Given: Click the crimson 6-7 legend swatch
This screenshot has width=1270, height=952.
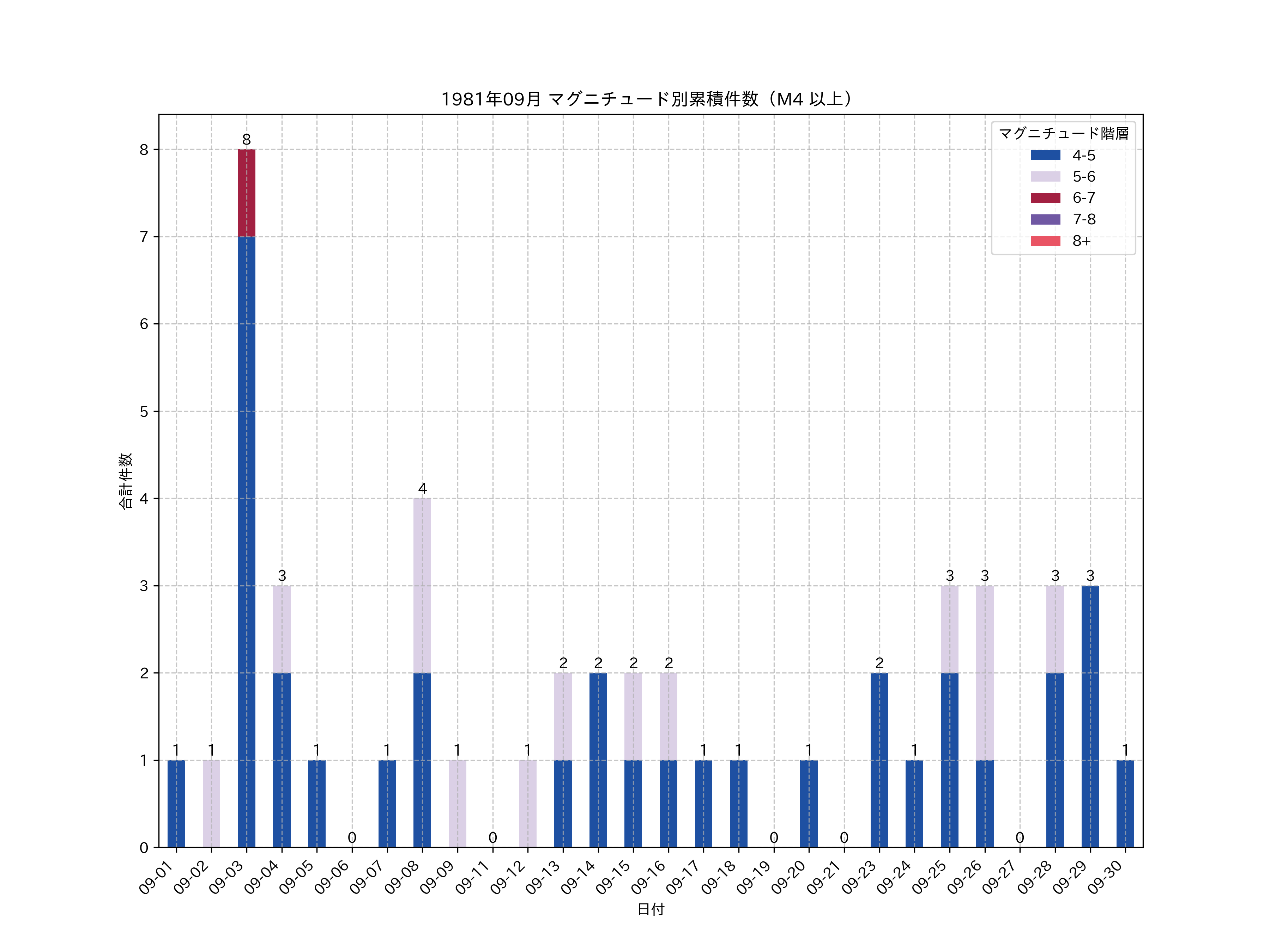Looking at the screenshot, I should pyautogui.click(x=1045, y=198).
